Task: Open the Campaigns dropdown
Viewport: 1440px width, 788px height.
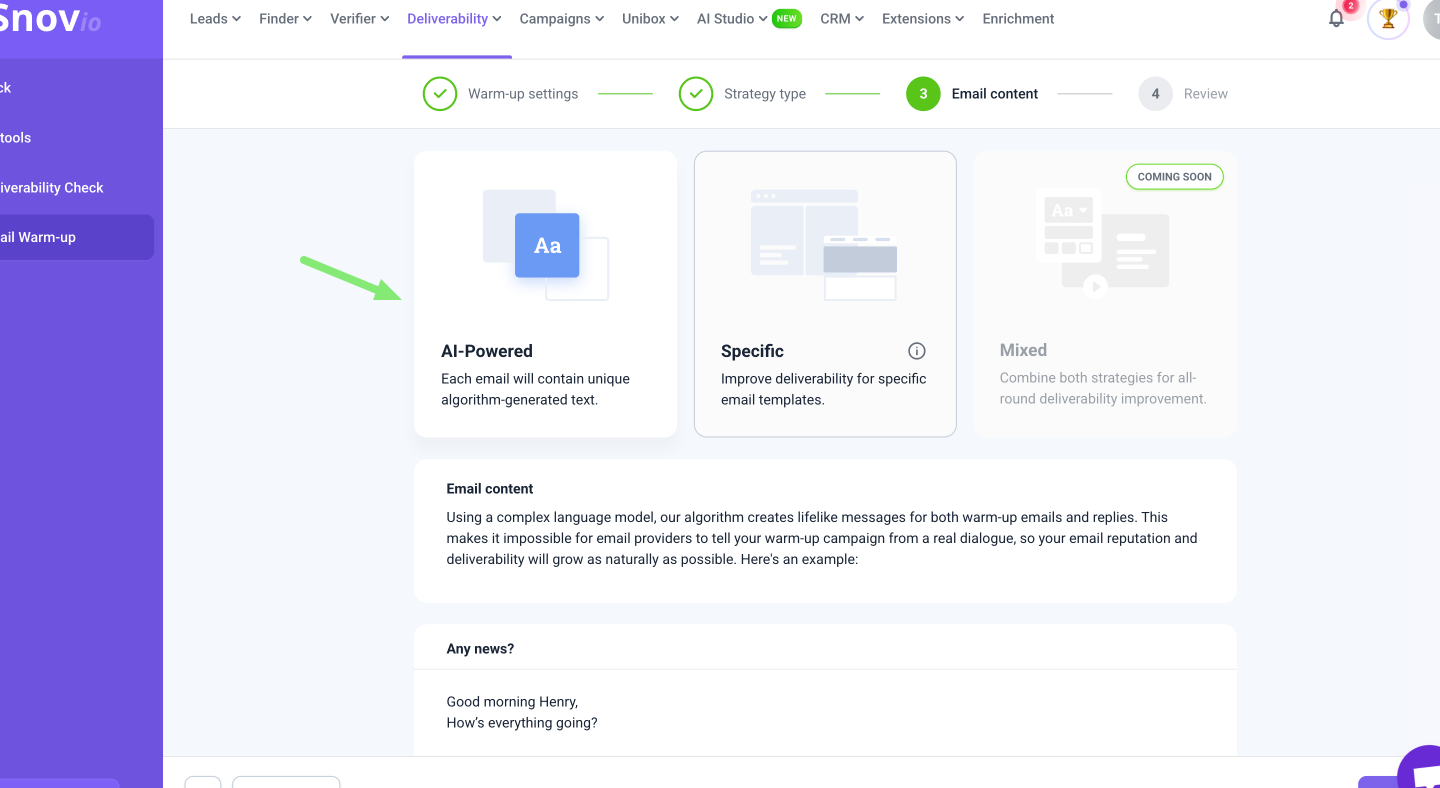Action: tap(562, 18)
